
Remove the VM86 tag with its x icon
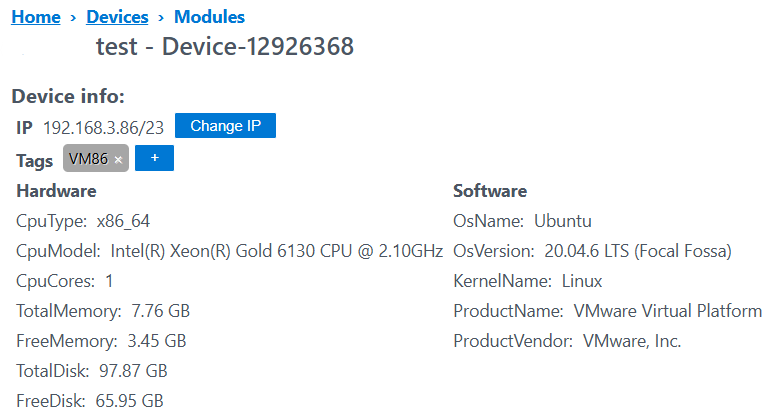click(118, 160)
